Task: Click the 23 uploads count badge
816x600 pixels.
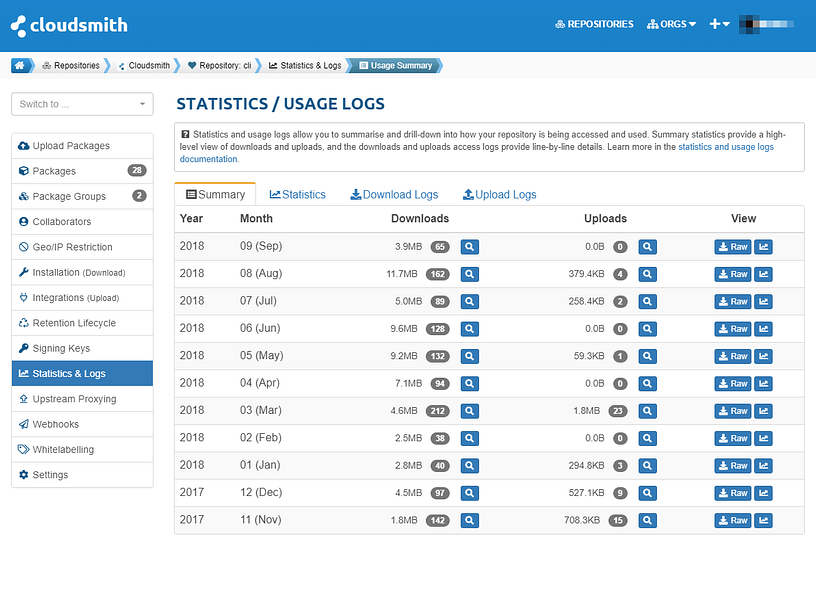Action: point(618,411)
